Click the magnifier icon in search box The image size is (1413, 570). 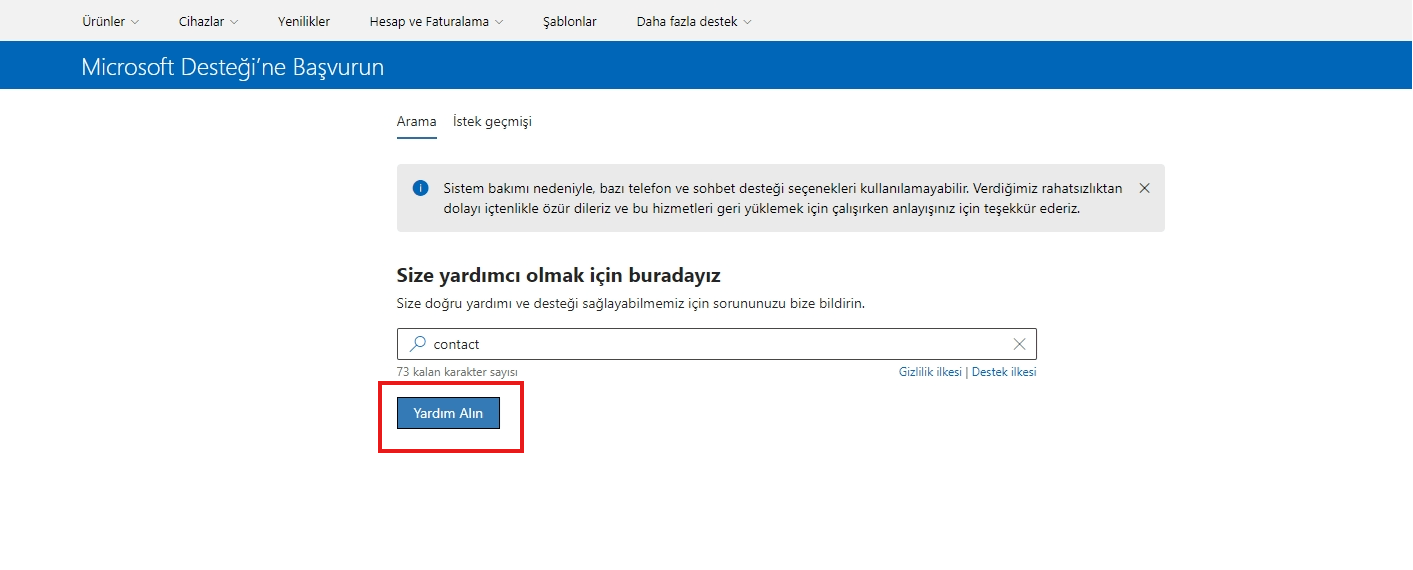click(x=418, y=344)
